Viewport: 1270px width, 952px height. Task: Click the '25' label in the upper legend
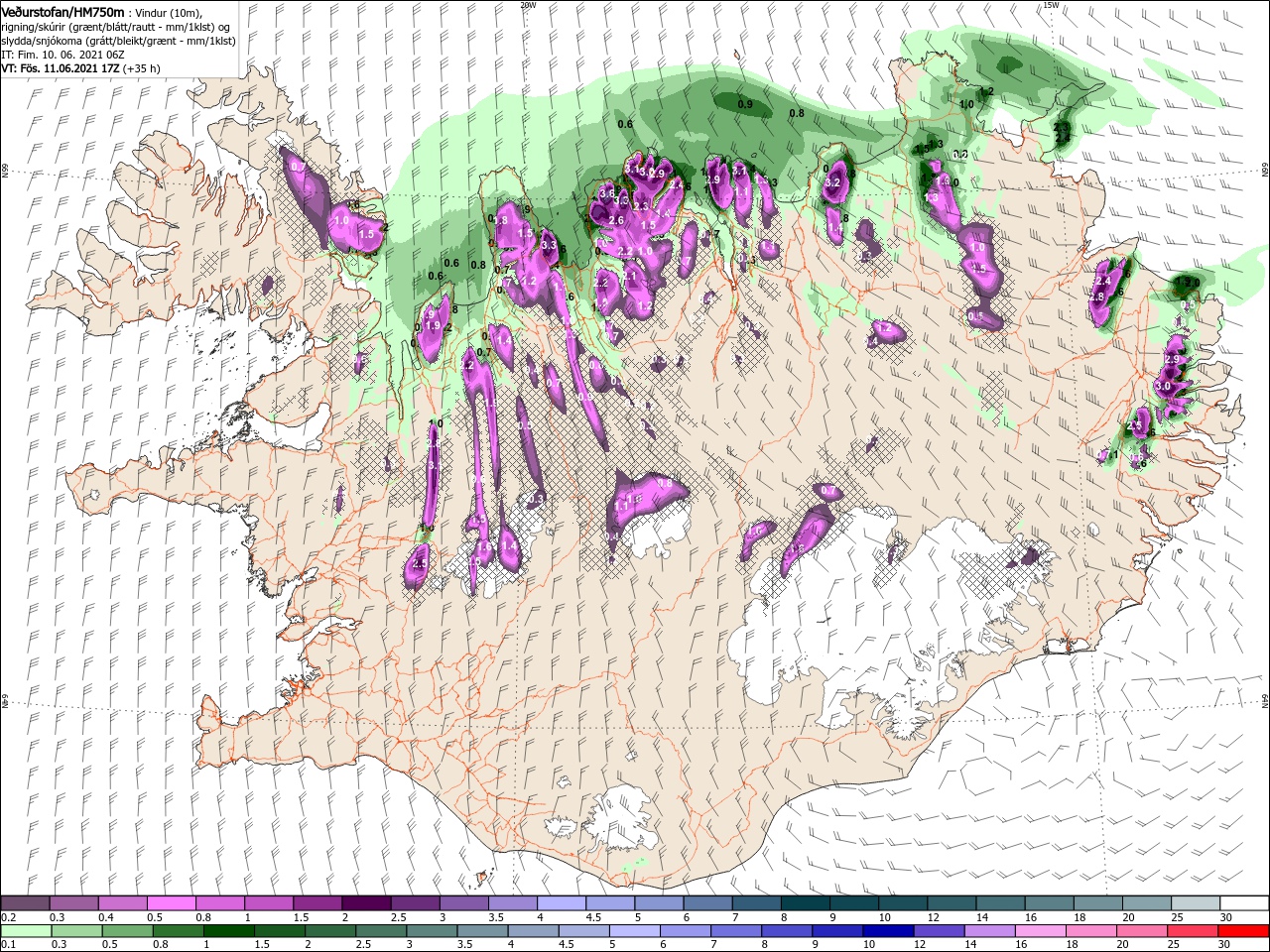(x=1178, y=917)
